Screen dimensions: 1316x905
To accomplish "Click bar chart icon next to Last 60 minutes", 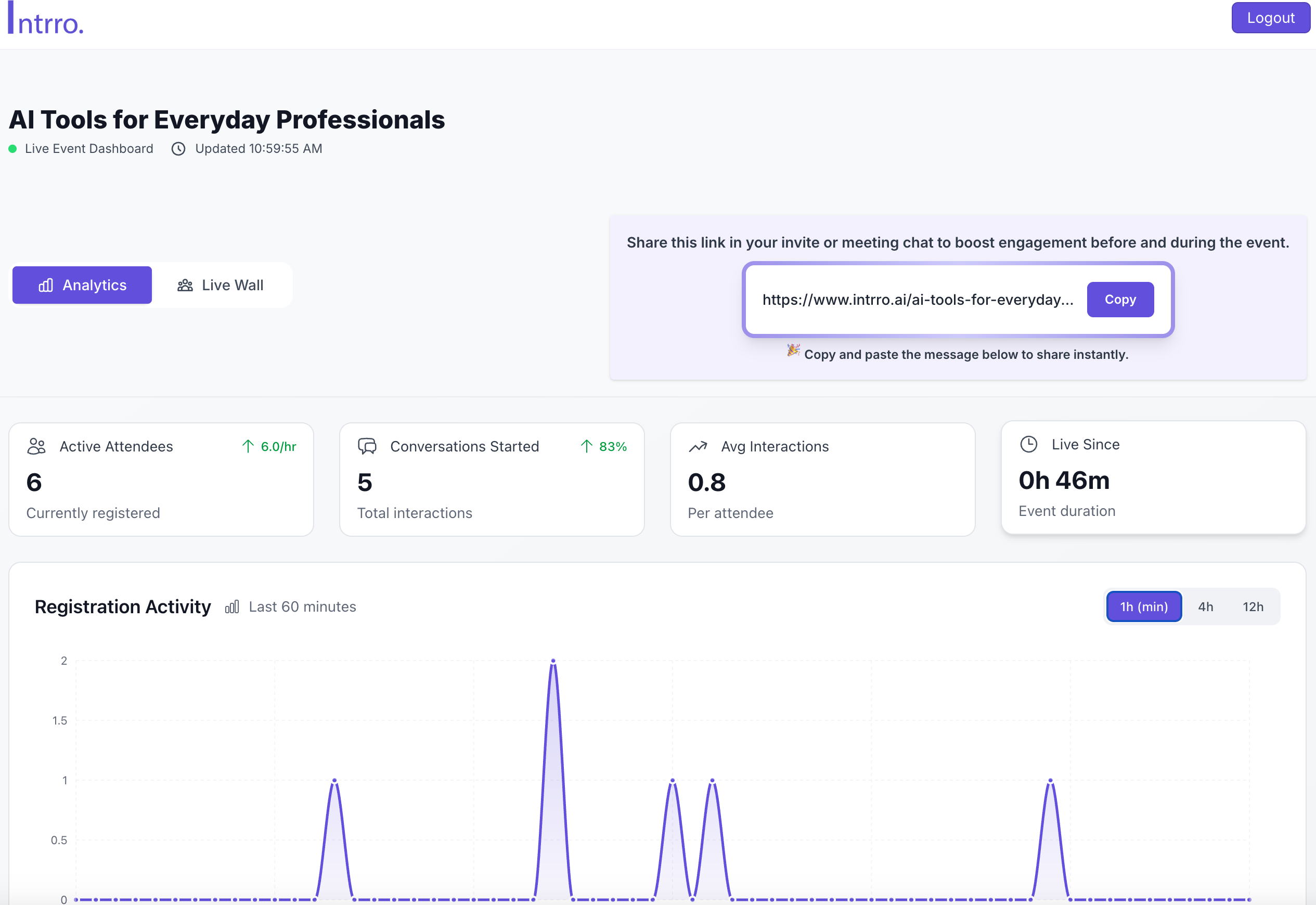I will click(232, 607).
